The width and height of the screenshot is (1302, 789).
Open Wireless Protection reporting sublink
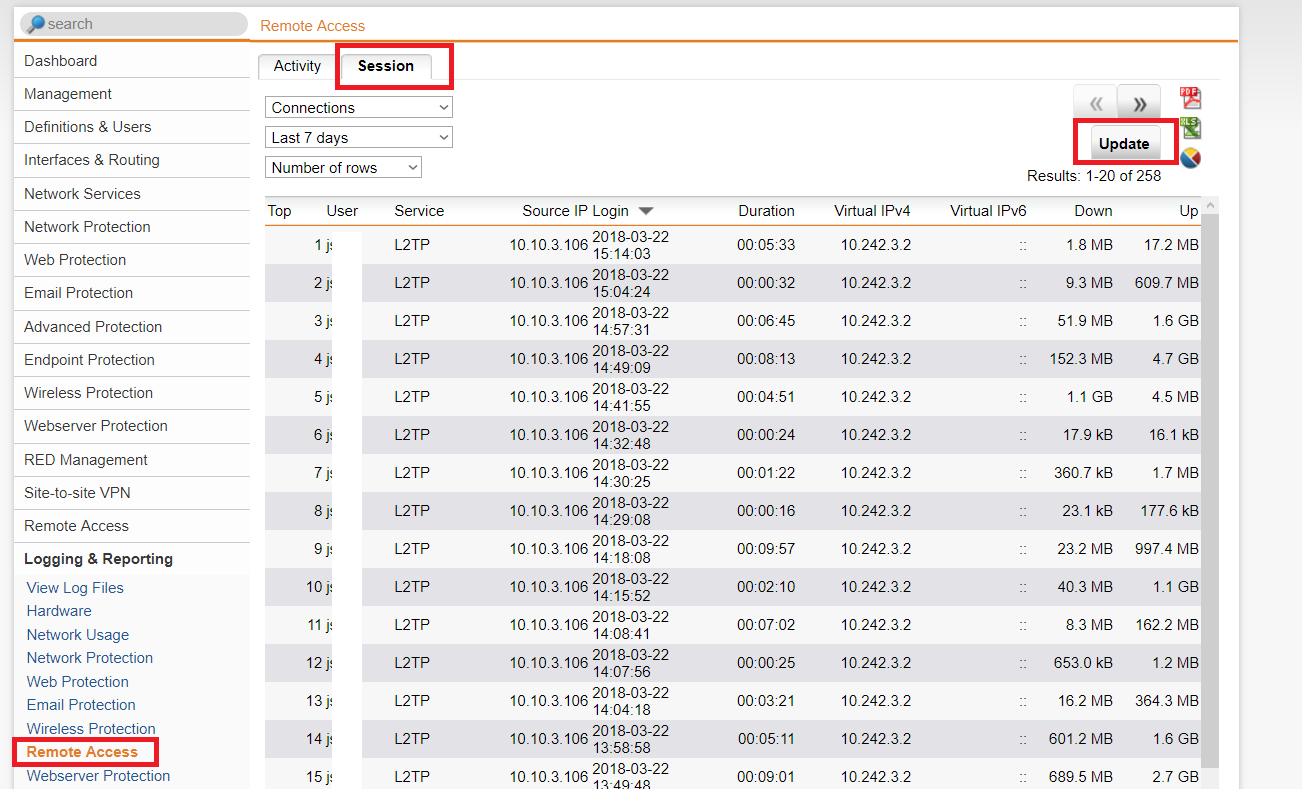(91, 729)
